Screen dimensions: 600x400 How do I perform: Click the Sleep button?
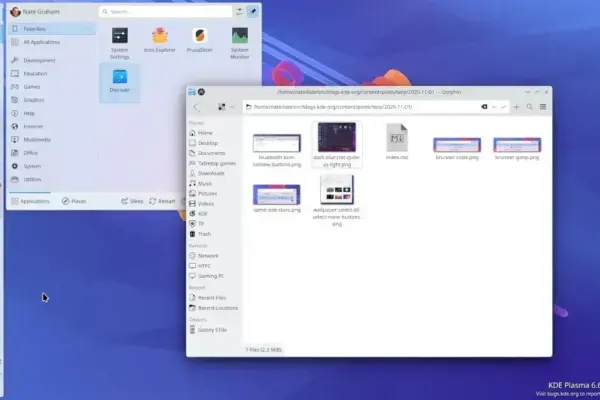(x=132, y=201)
